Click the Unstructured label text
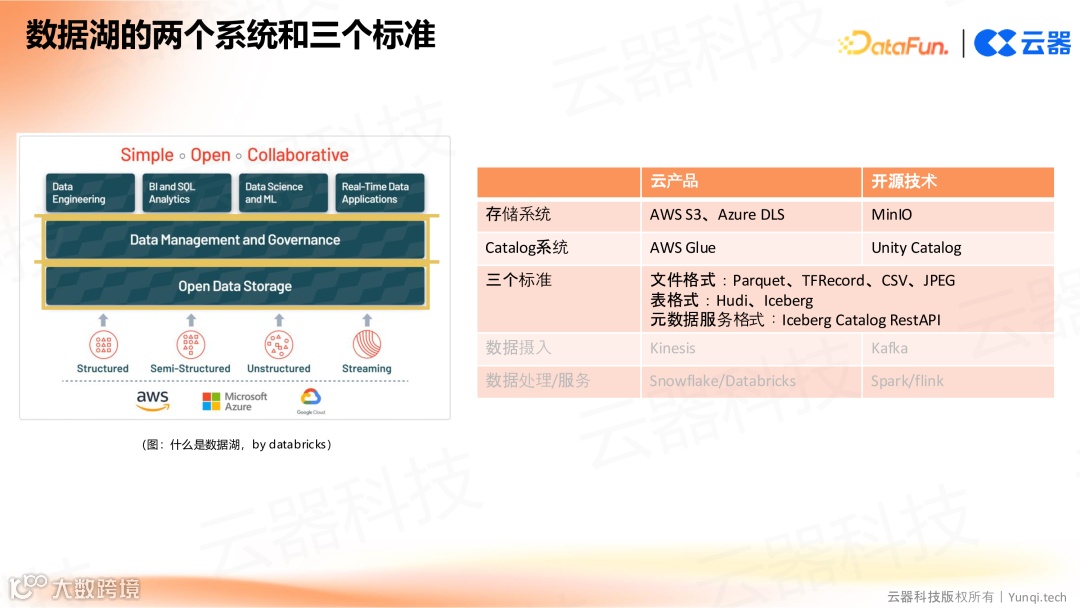1080x608 pixels. click(278, 368)
